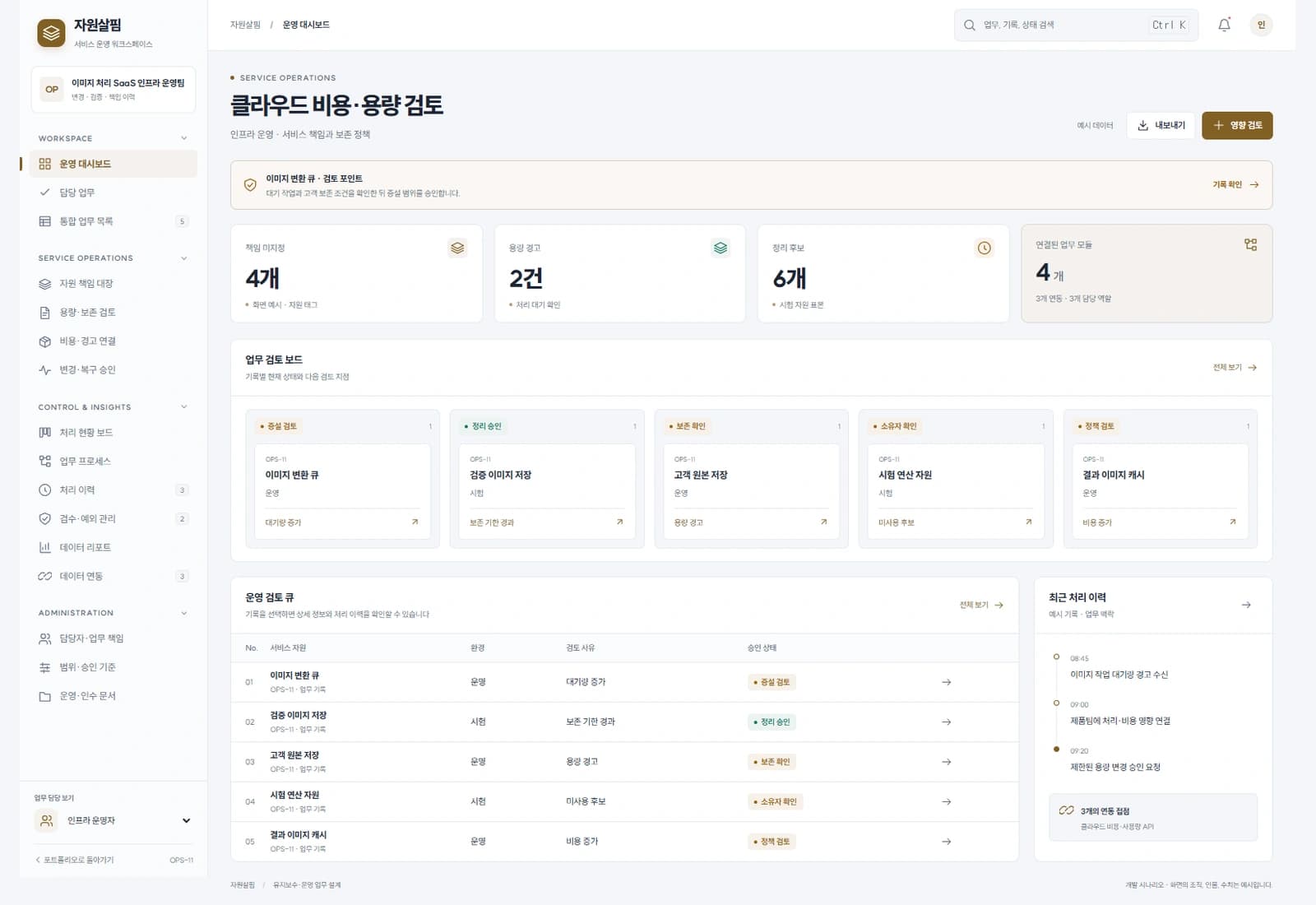Collapse the WORKSPACE section
Screen dimensions: 1316x905
[x=183, y=138]
